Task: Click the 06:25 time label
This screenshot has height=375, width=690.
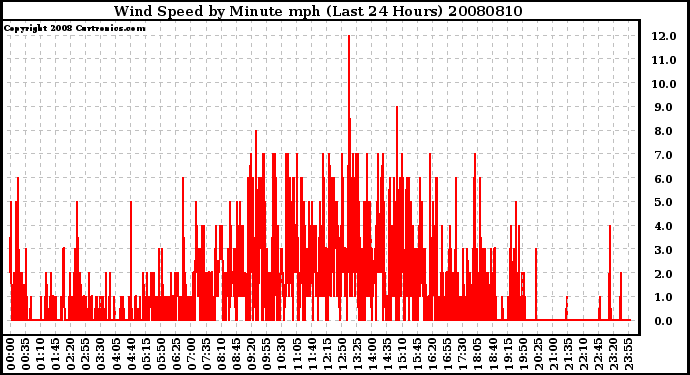Action: tap(176, 354)
